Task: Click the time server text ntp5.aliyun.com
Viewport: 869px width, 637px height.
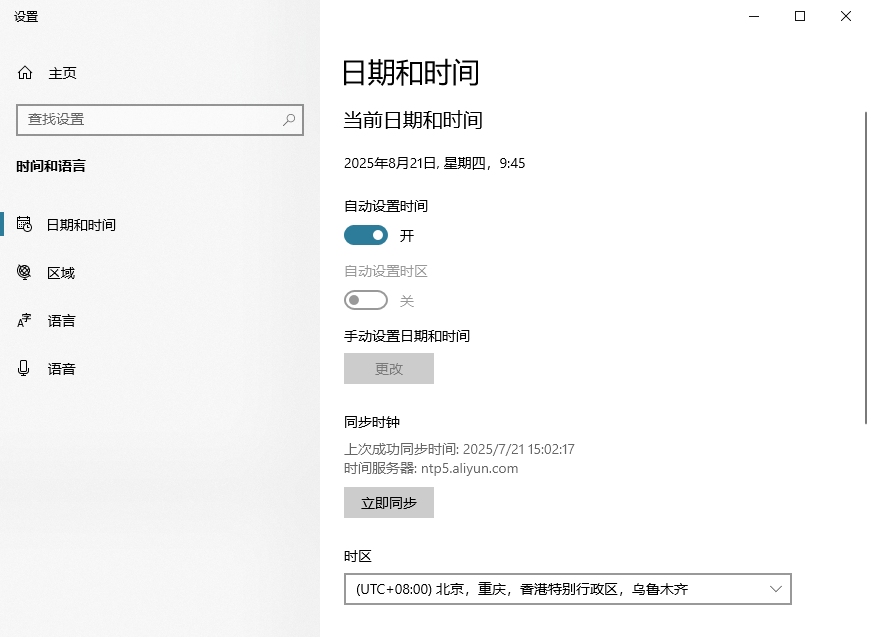Action: [469, 468]
